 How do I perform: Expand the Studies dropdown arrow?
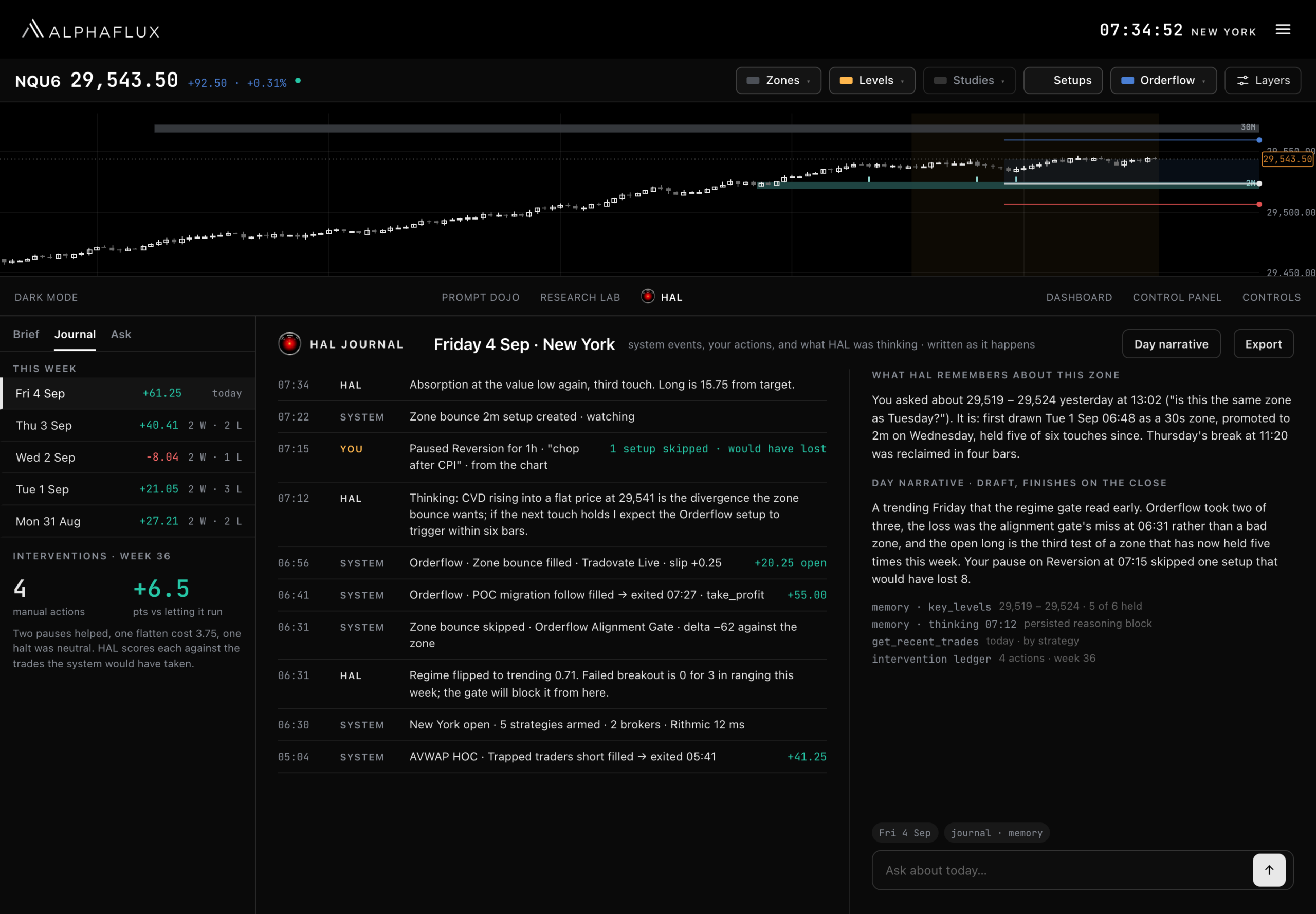pyautogui.click(x=1003, y=81)
